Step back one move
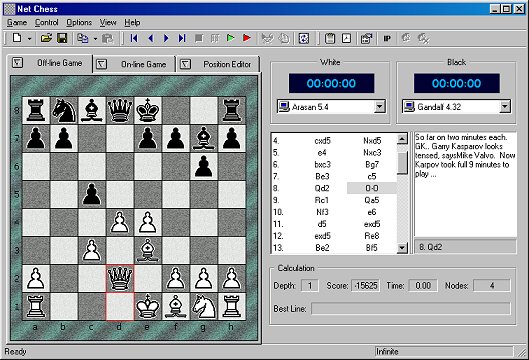Image resolution: width=529 pixels, height=360 pixels. (150, 38)
